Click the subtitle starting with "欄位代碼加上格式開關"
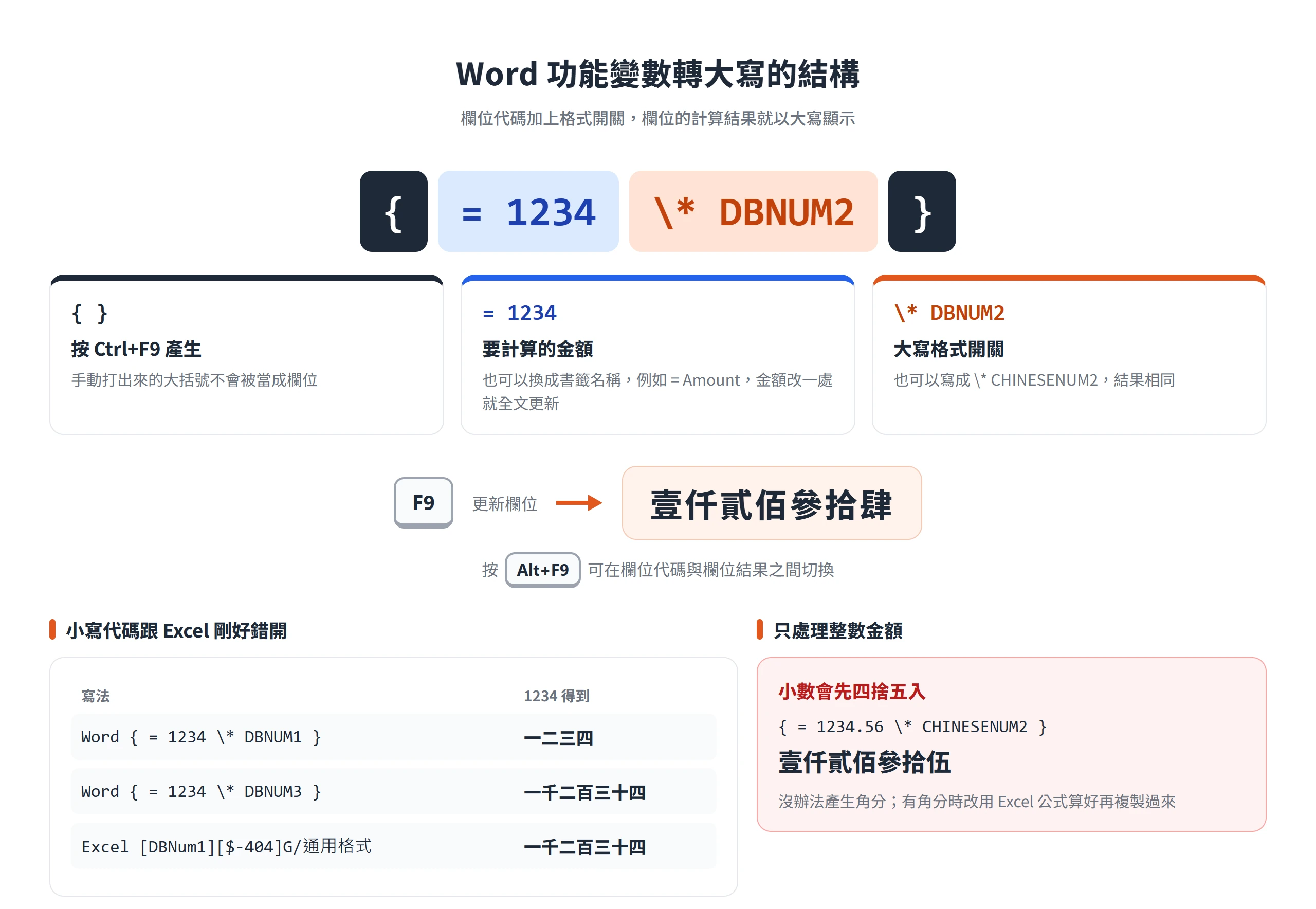 [x=657, y=118]
